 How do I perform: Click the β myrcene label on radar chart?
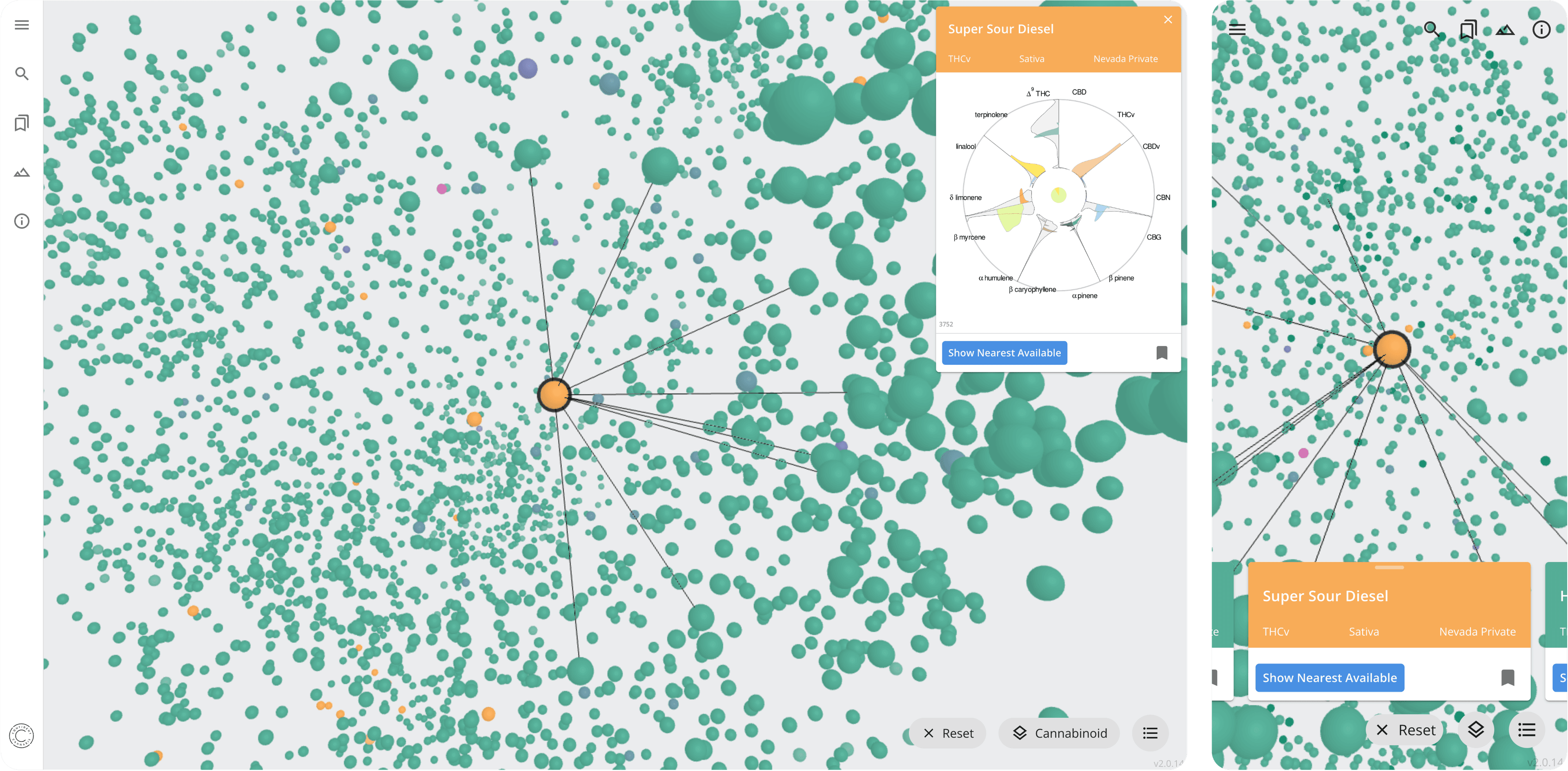[x=969, y=237]
